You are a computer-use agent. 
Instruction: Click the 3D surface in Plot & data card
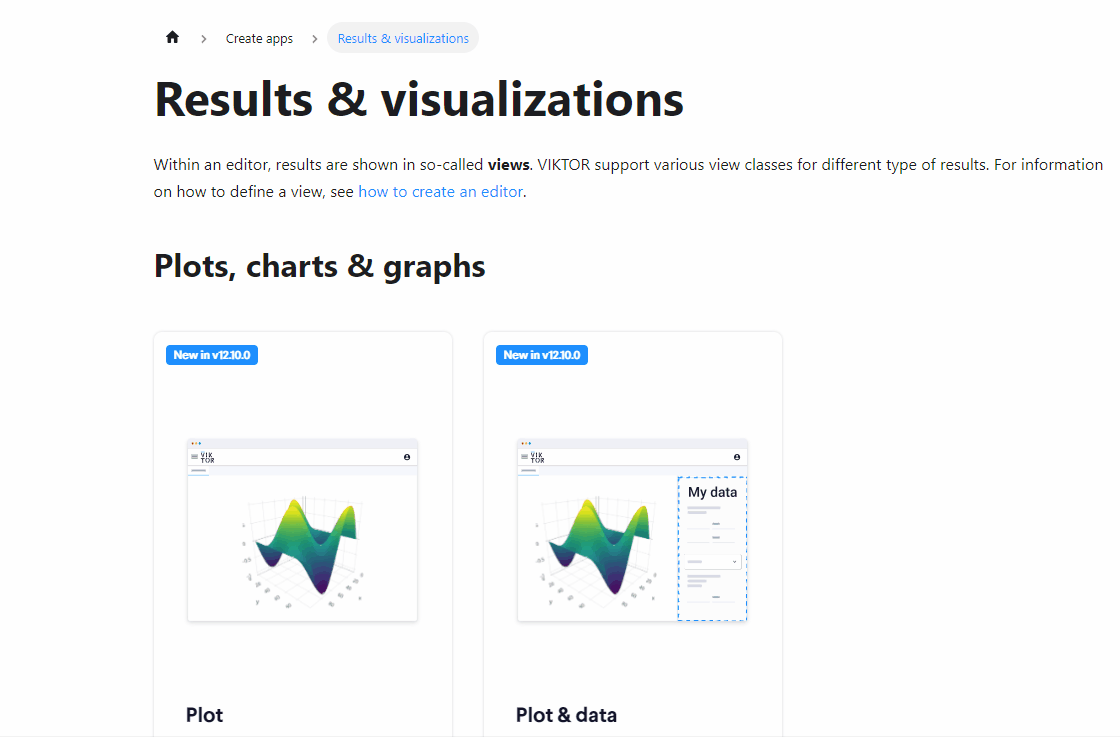597,545
